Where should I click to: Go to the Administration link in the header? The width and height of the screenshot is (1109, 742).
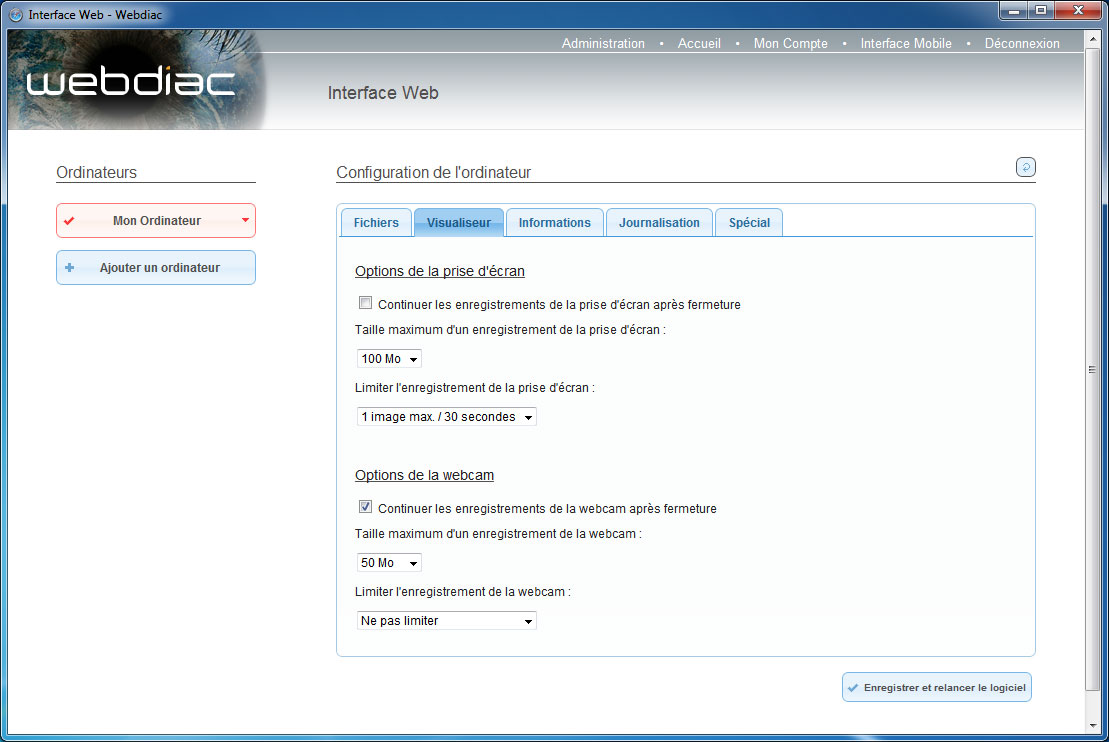(x=603, y=43)
